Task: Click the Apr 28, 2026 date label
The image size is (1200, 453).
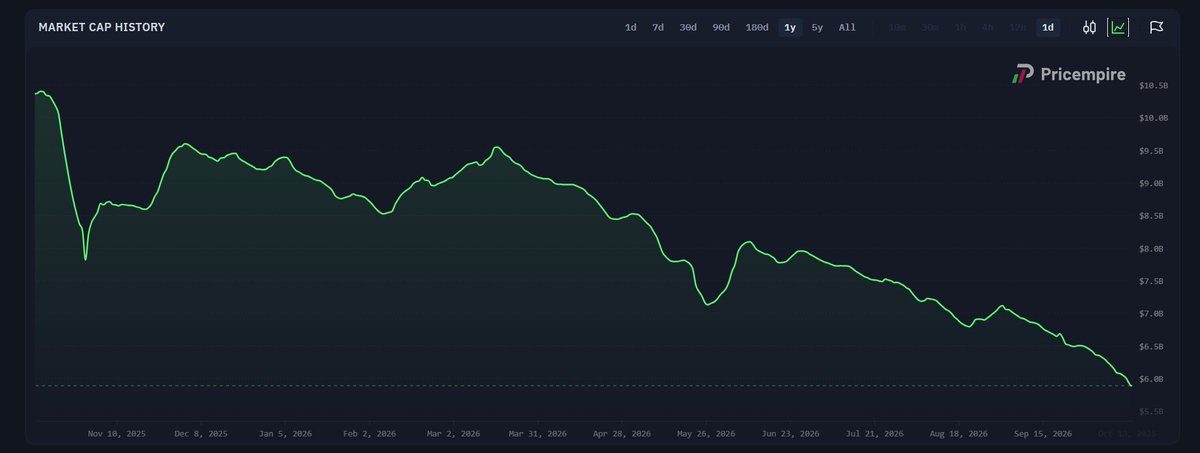Action: click(622, 434)
